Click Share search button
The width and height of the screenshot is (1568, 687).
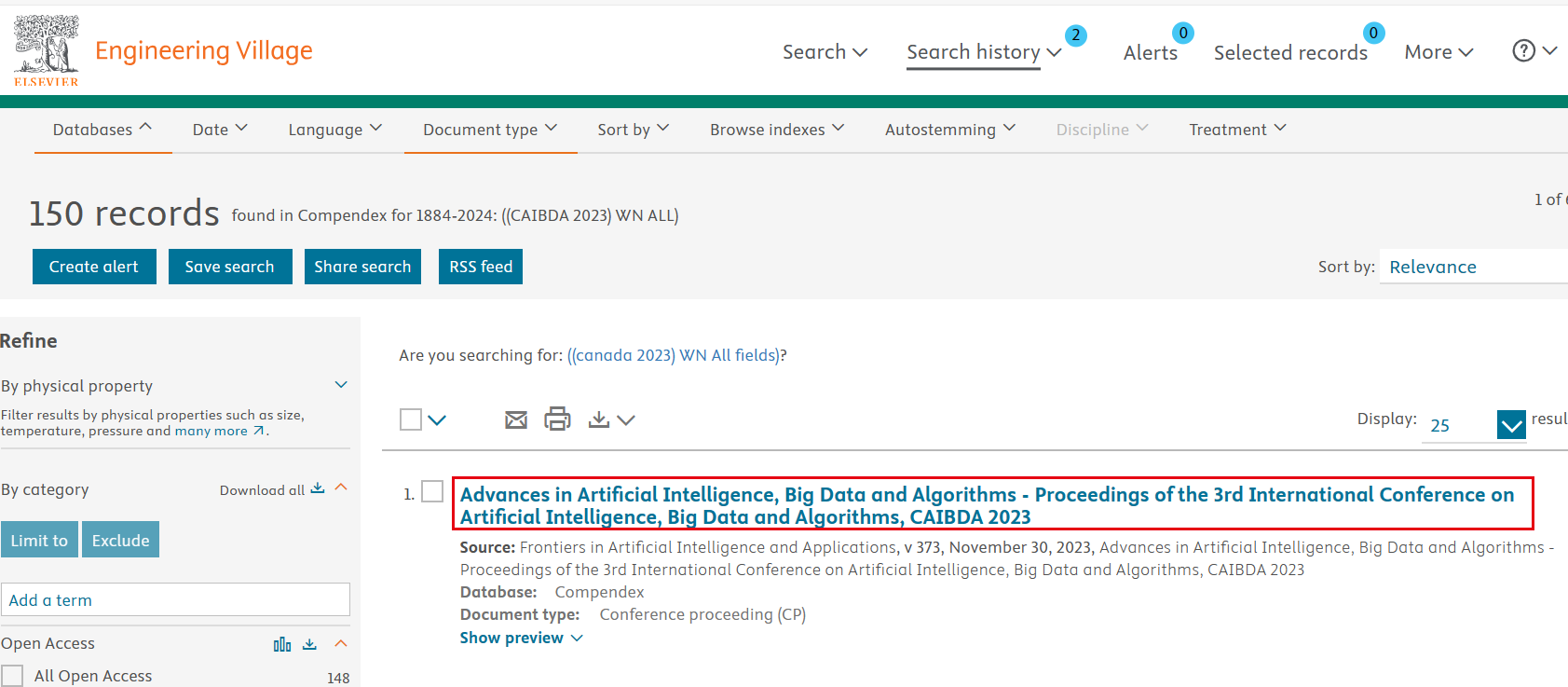(x=362, y=267)
